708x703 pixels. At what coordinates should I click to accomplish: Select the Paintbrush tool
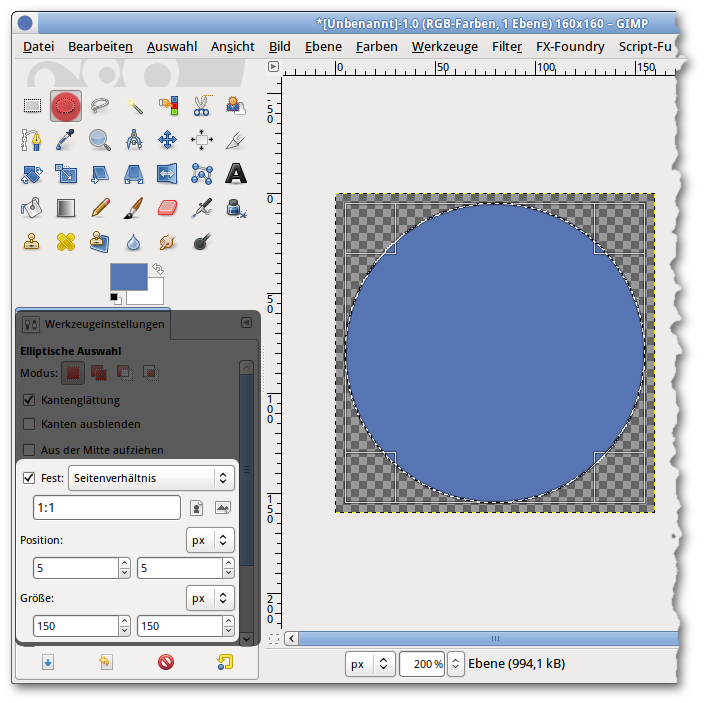134,208
